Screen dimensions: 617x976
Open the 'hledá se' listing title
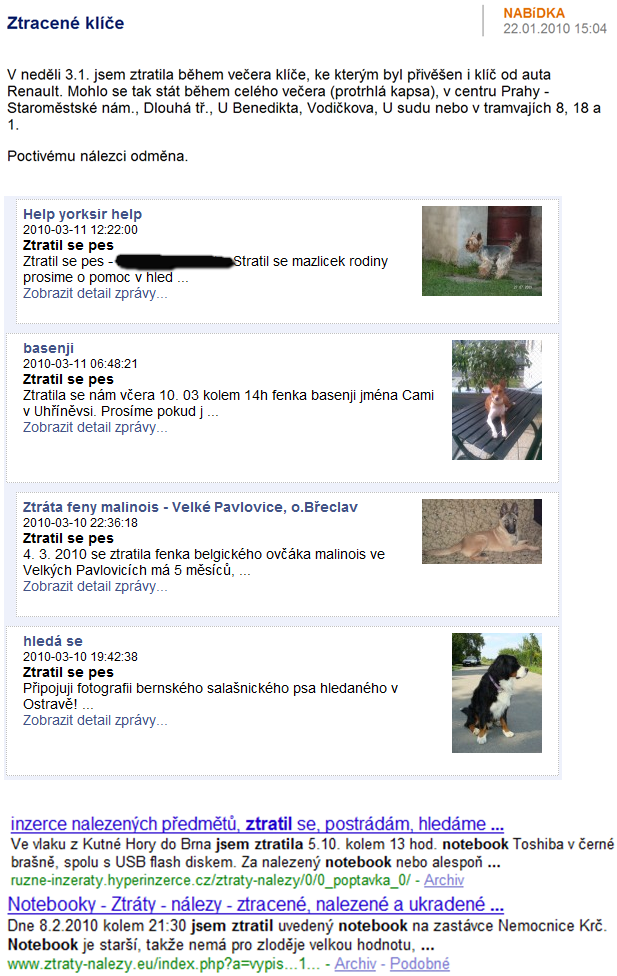[53, 641]
